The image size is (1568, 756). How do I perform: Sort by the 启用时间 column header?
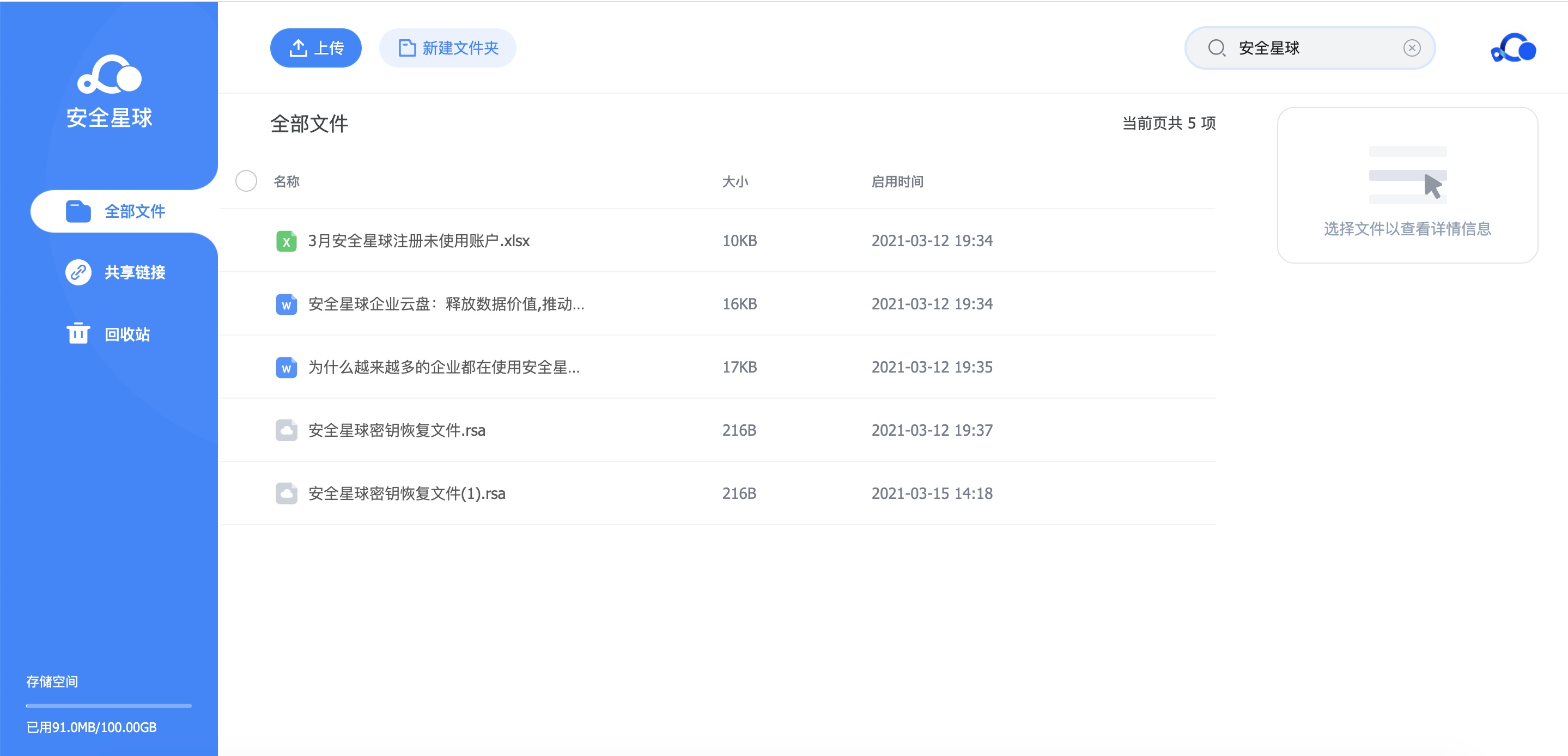point(897,181)
